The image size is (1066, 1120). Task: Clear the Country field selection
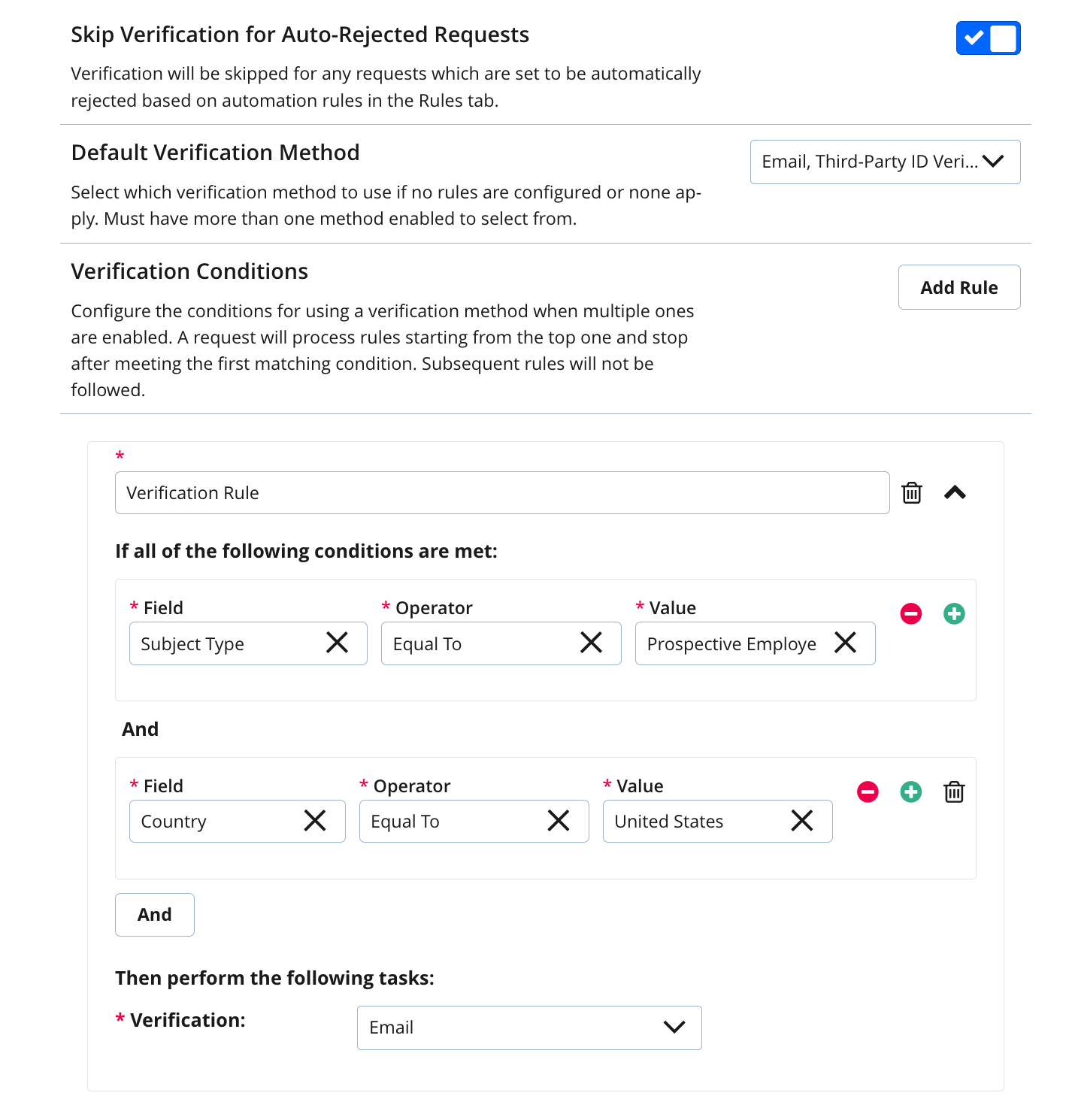click(315, 821)
